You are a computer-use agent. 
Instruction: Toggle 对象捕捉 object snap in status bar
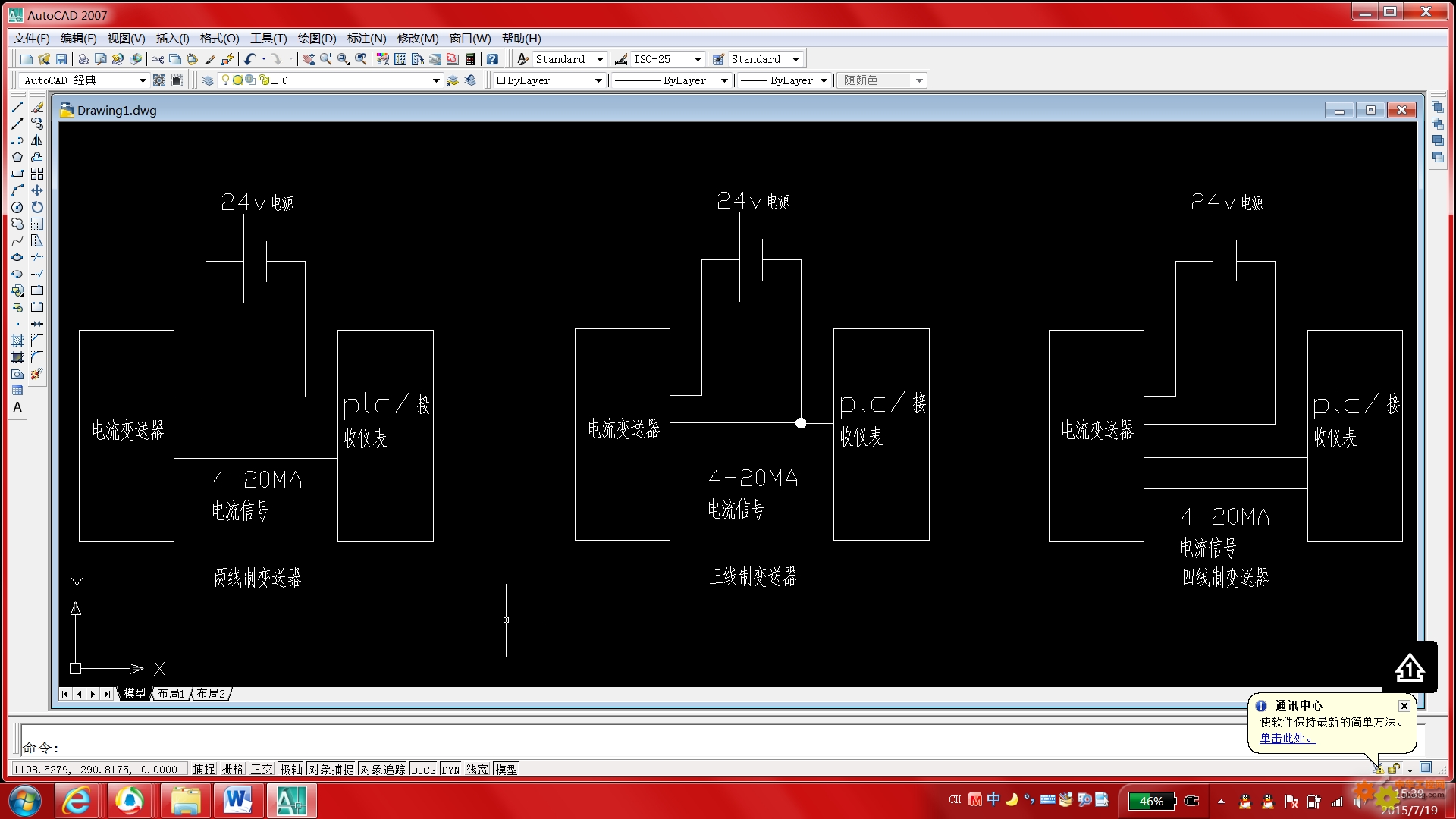(331, 769)
